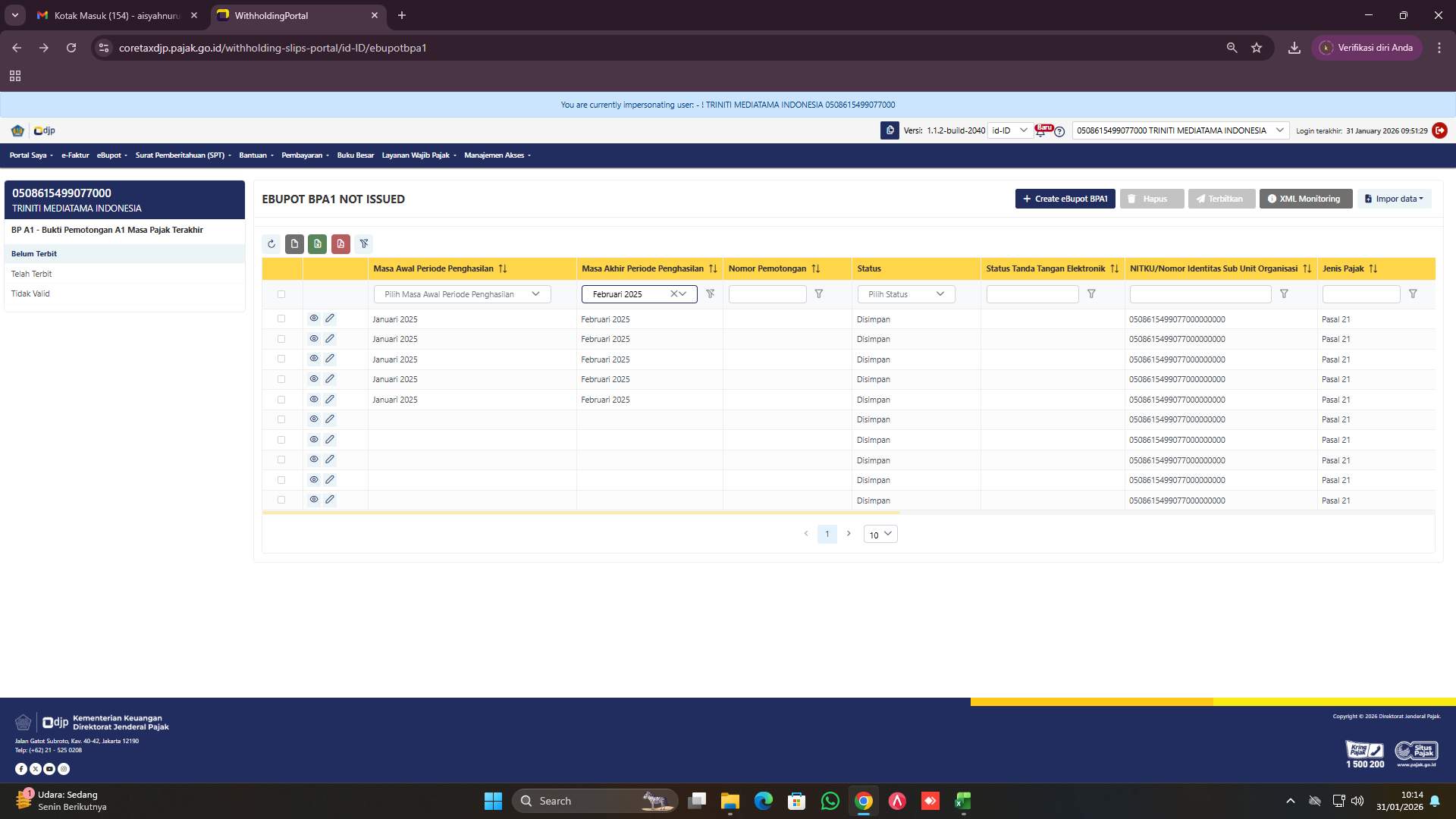Select Telah Terbit in the left sidebar
Screen dimensions: 1456x819
[32, 273]
